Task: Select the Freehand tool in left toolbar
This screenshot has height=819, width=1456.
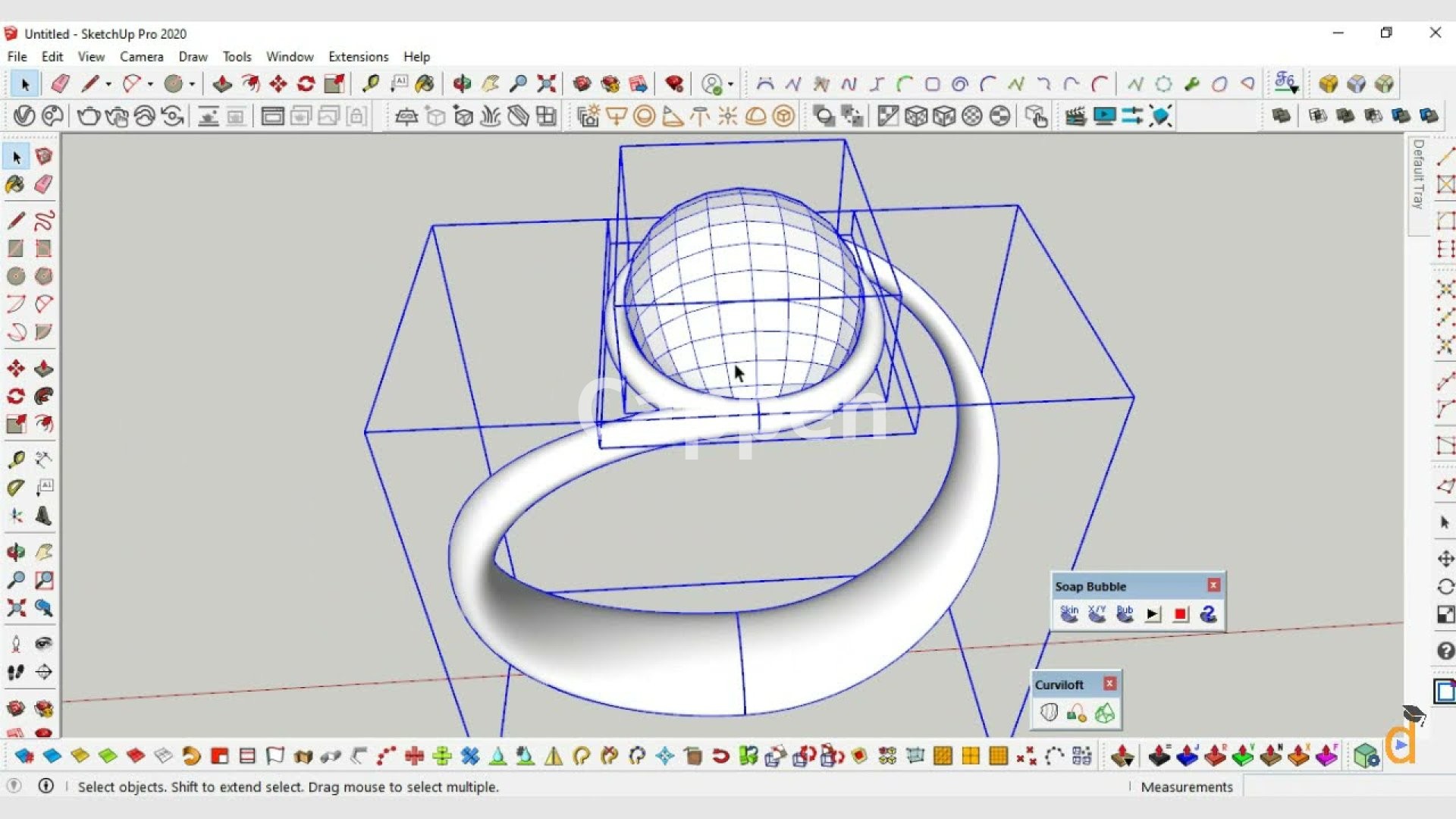Action: (44, 221)
